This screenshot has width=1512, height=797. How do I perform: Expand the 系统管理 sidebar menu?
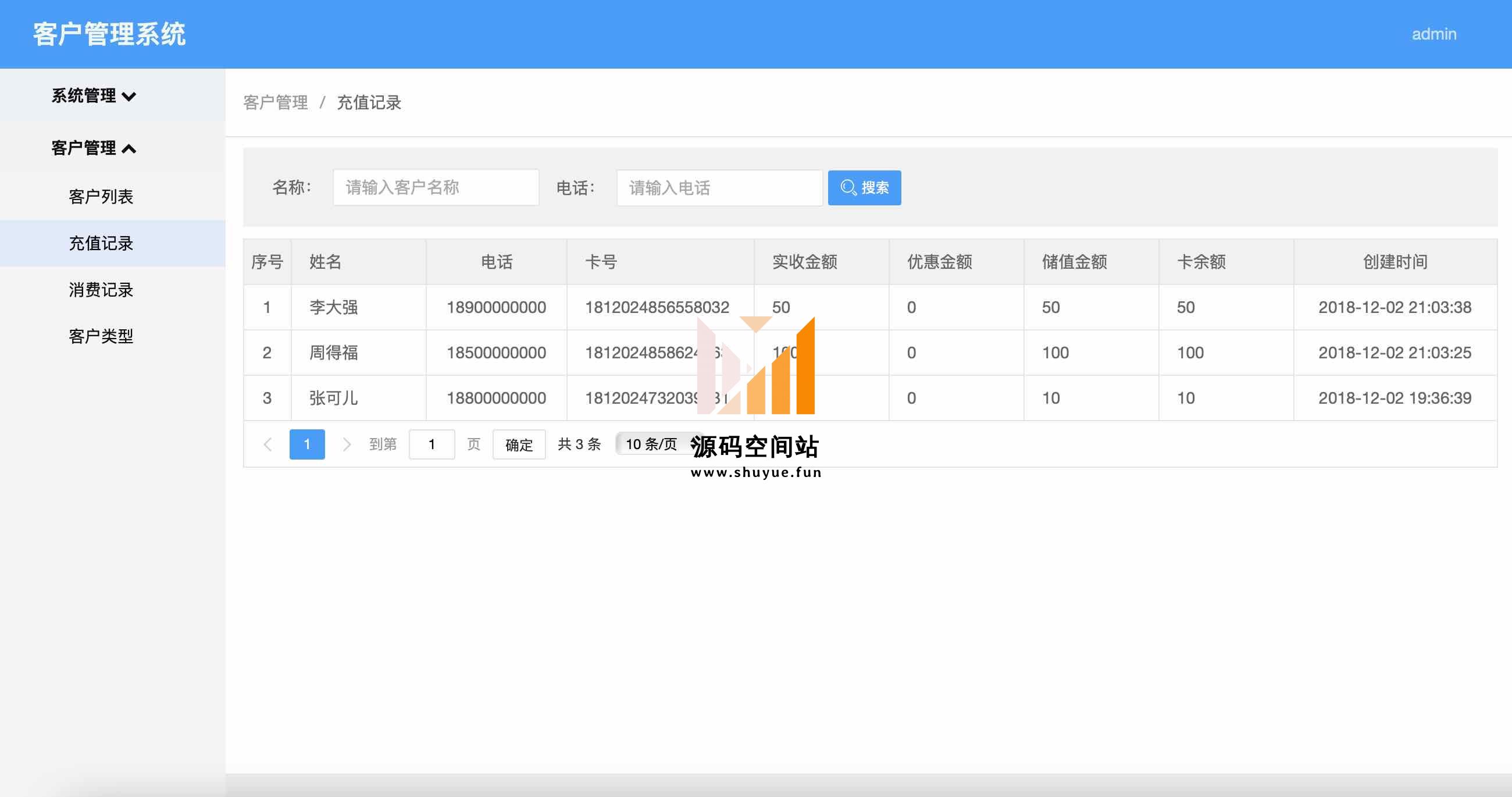(x=94, y=96)
